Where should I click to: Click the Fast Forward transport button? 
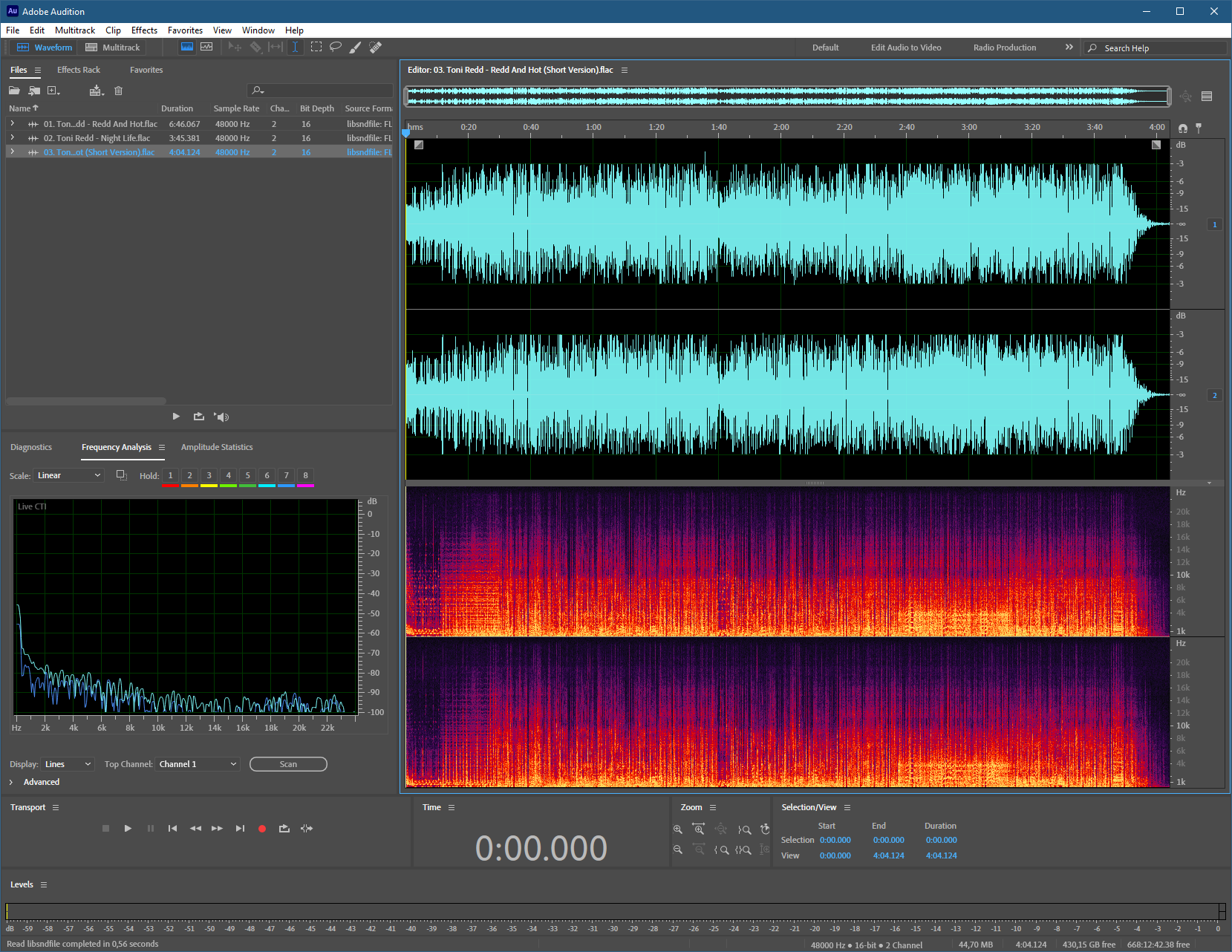point(217,828)
